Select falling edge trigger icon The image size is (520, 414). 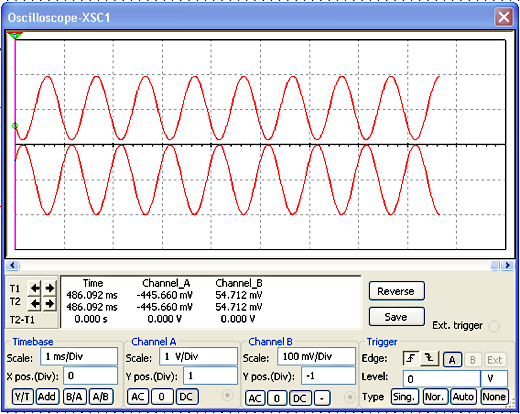tap(430, 359)
